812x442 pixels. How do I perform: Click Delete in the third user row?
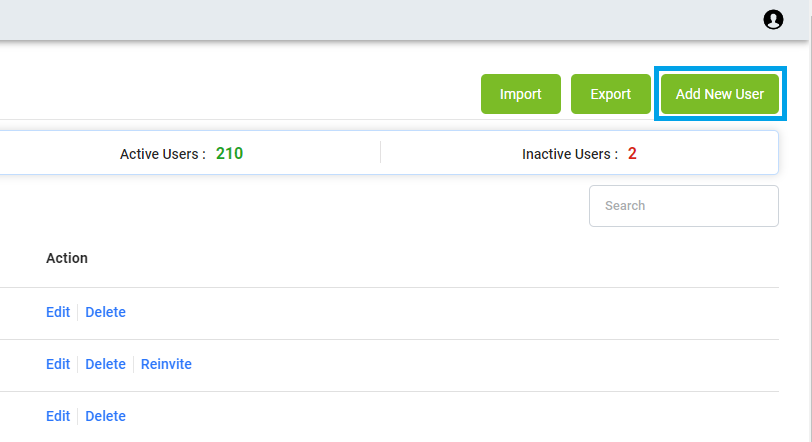tap(105, 416)
